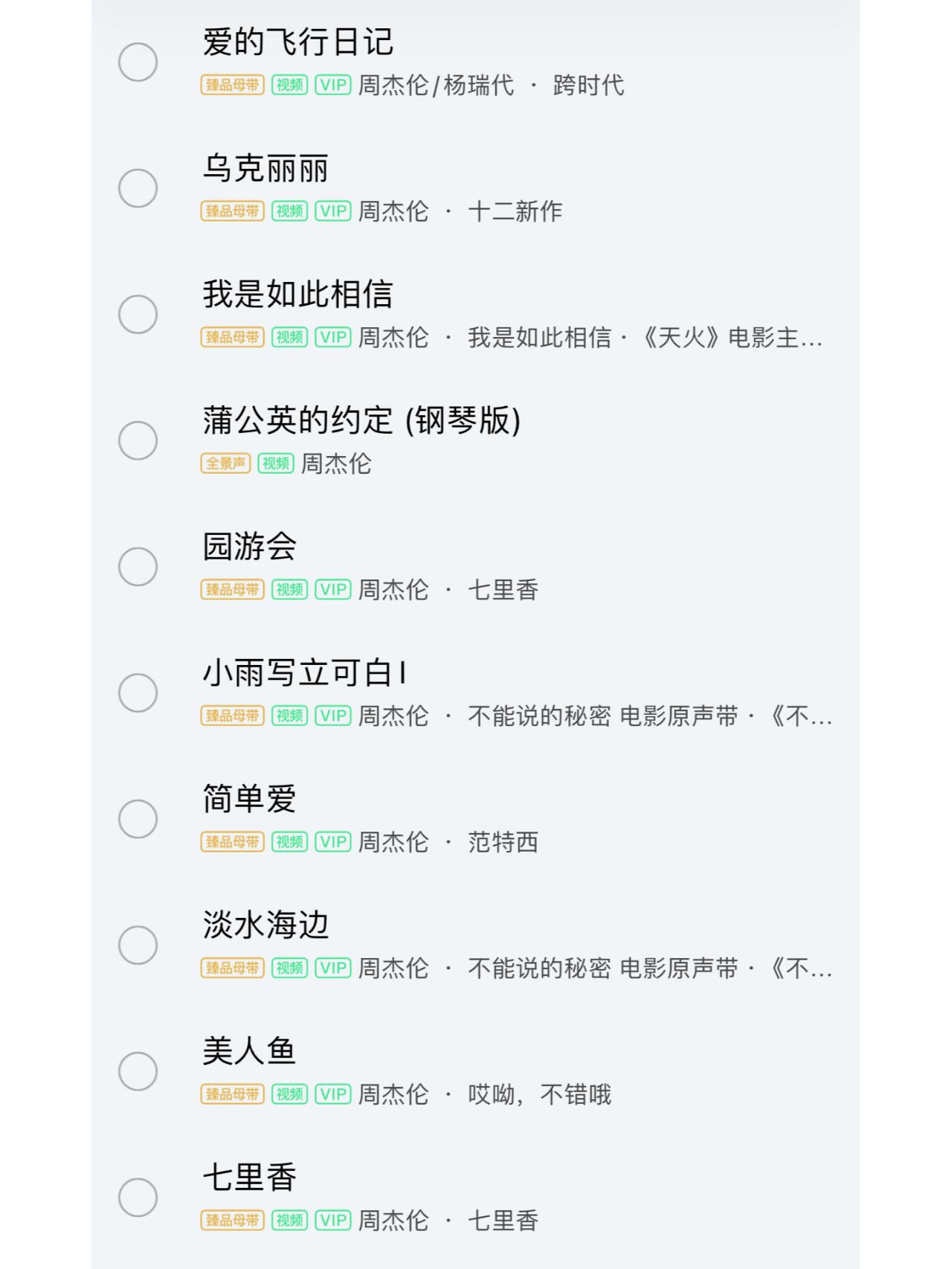The height and width of the screenshot is (1269, 952).
Task: Select the checkbox for 爱的飞行日记
Action: (138, 62)
